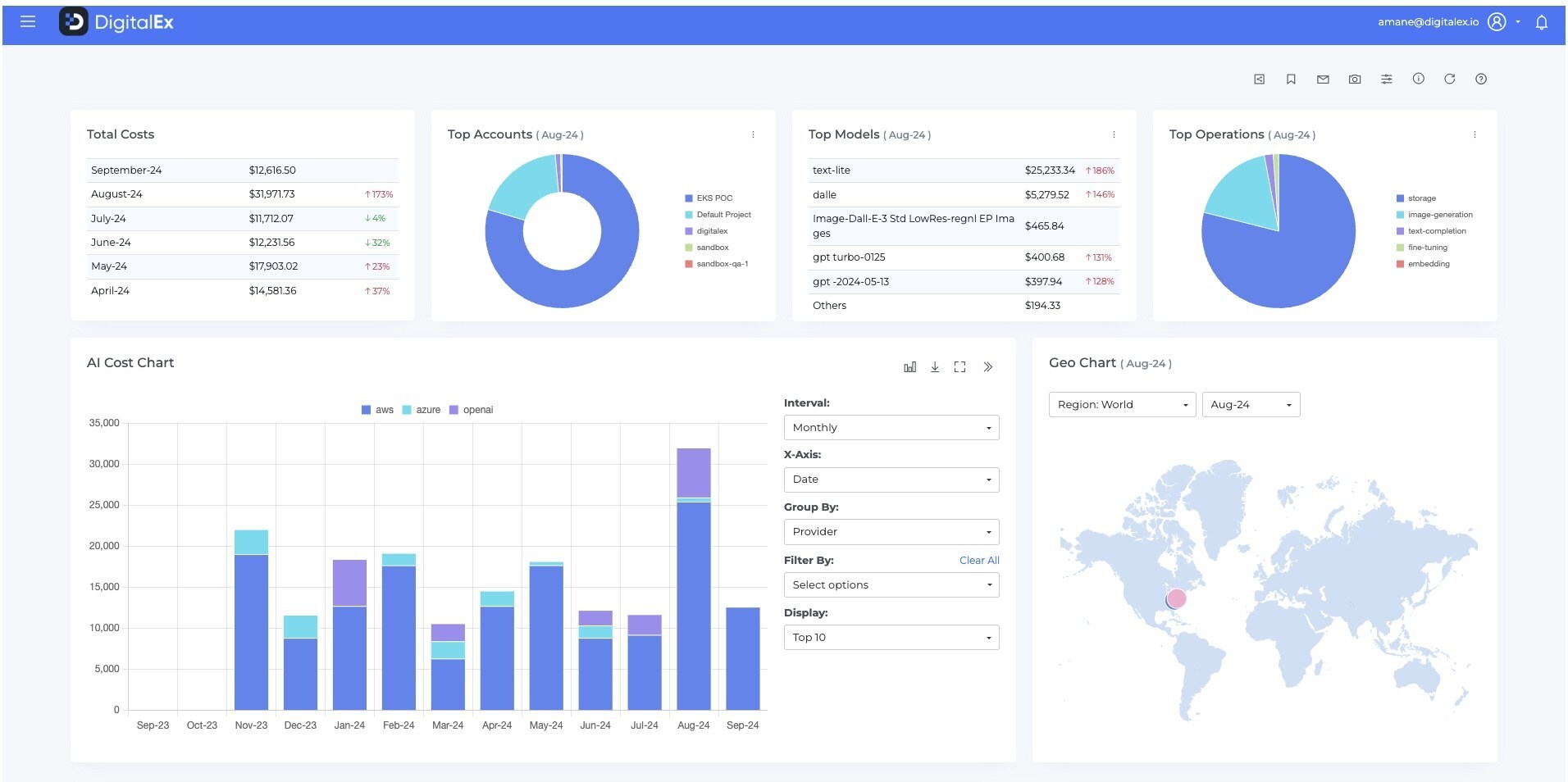Refresh the dashboard data
Screen dimensions: 1568x782
[x=1449, y=79]
